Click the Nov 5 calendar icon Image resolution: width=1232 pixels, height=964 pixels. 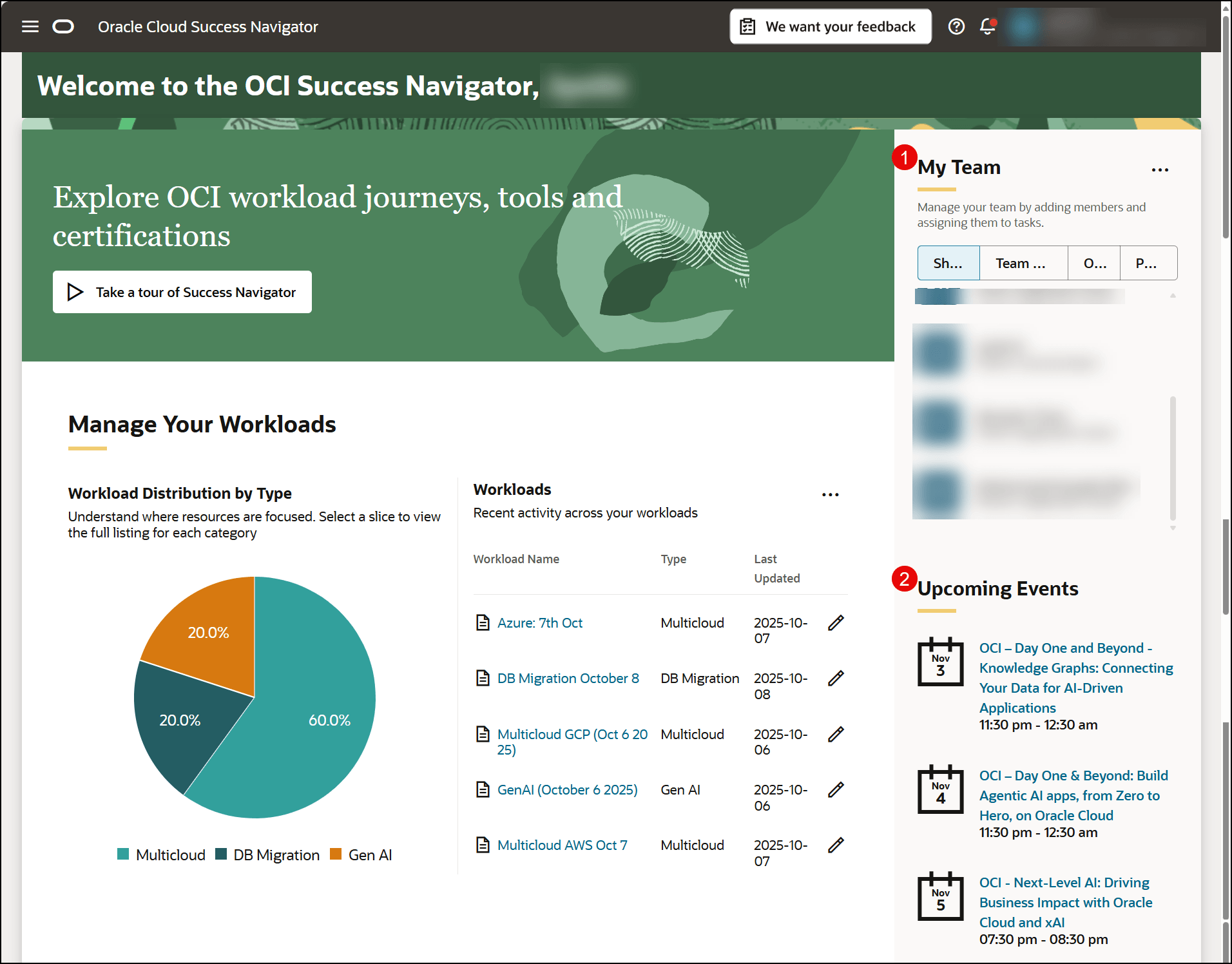(941, 896)
